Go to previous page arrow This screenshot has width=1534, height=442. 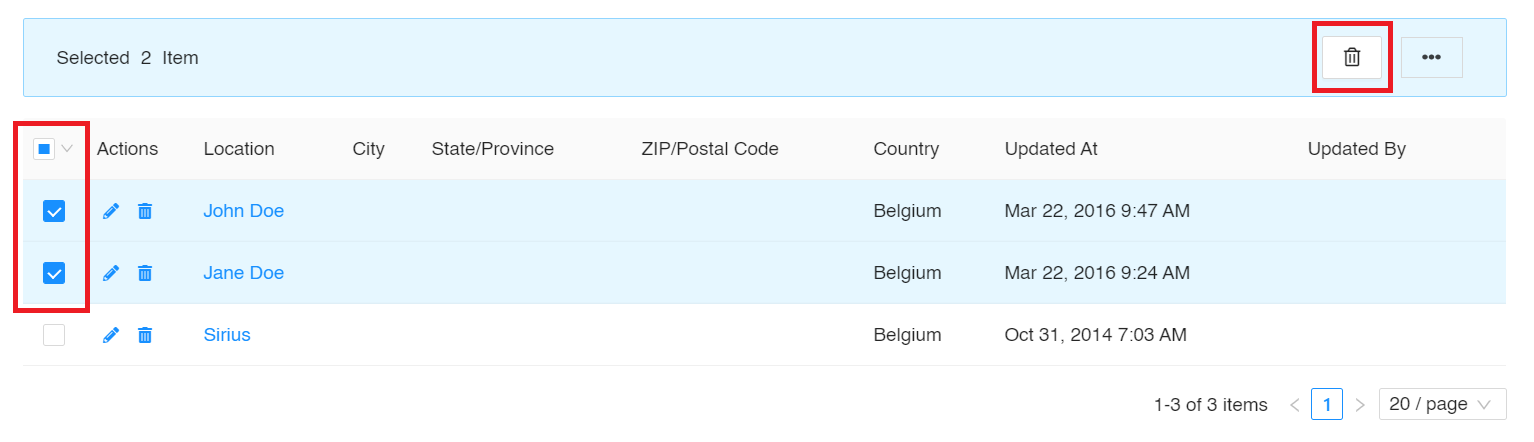1295,405
